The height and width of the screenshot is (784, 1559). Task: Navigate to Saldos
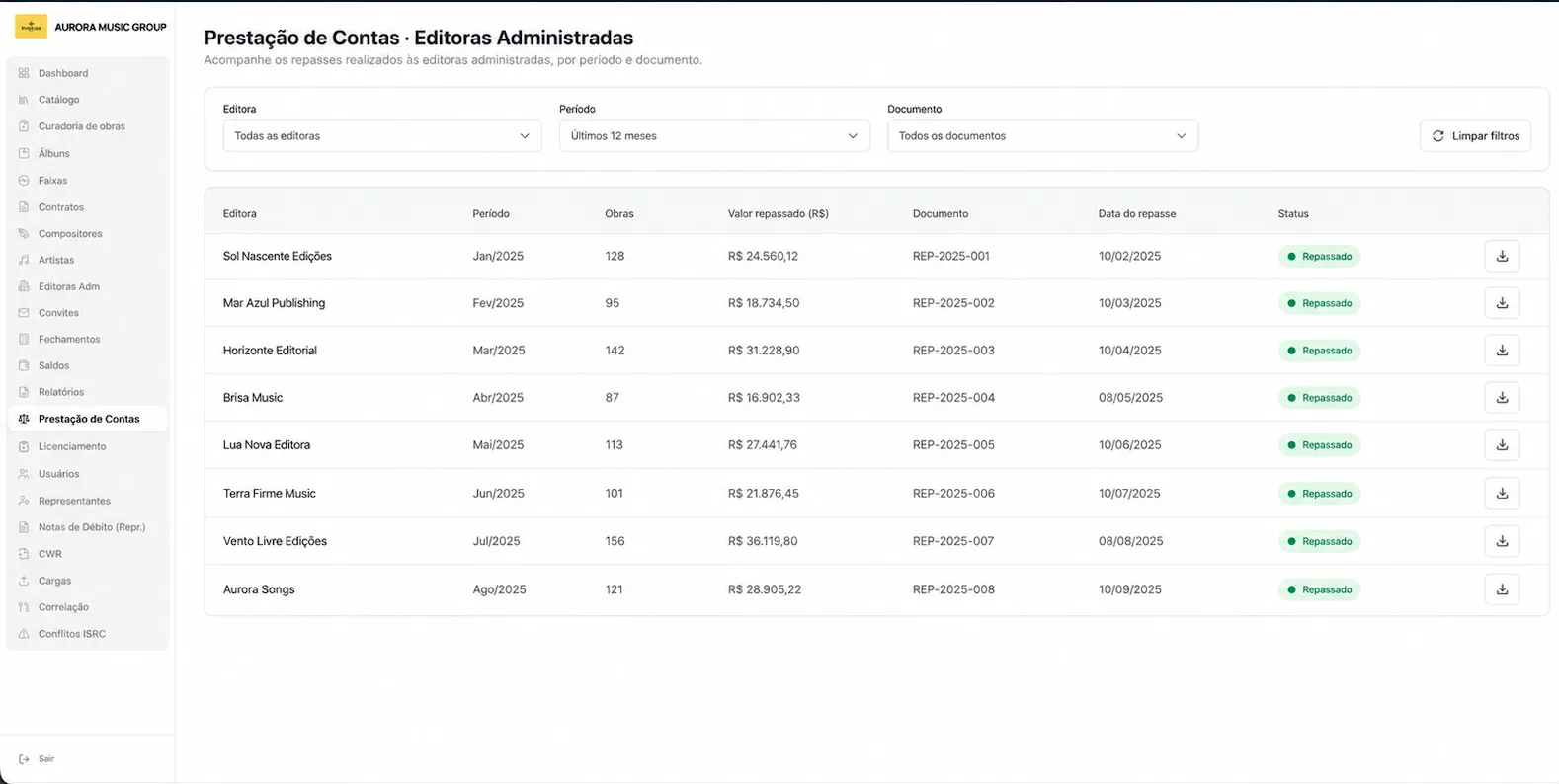point(87,365)
